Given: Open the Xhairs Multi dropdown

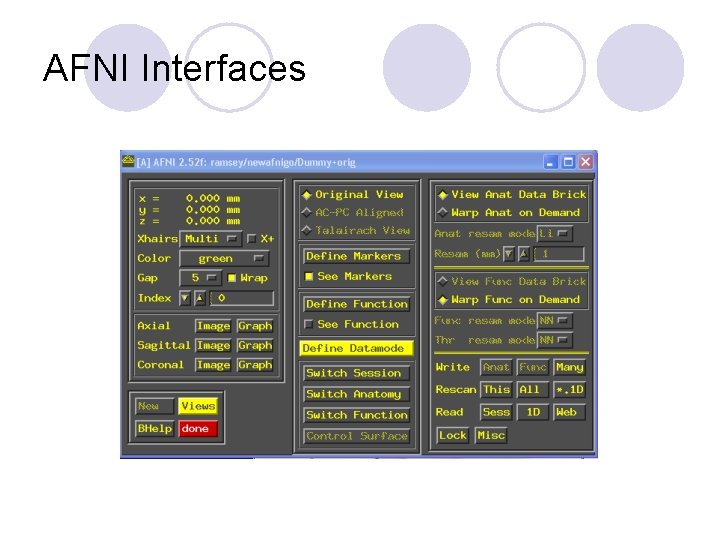Looking at the screenshot, I should point(211,239).
